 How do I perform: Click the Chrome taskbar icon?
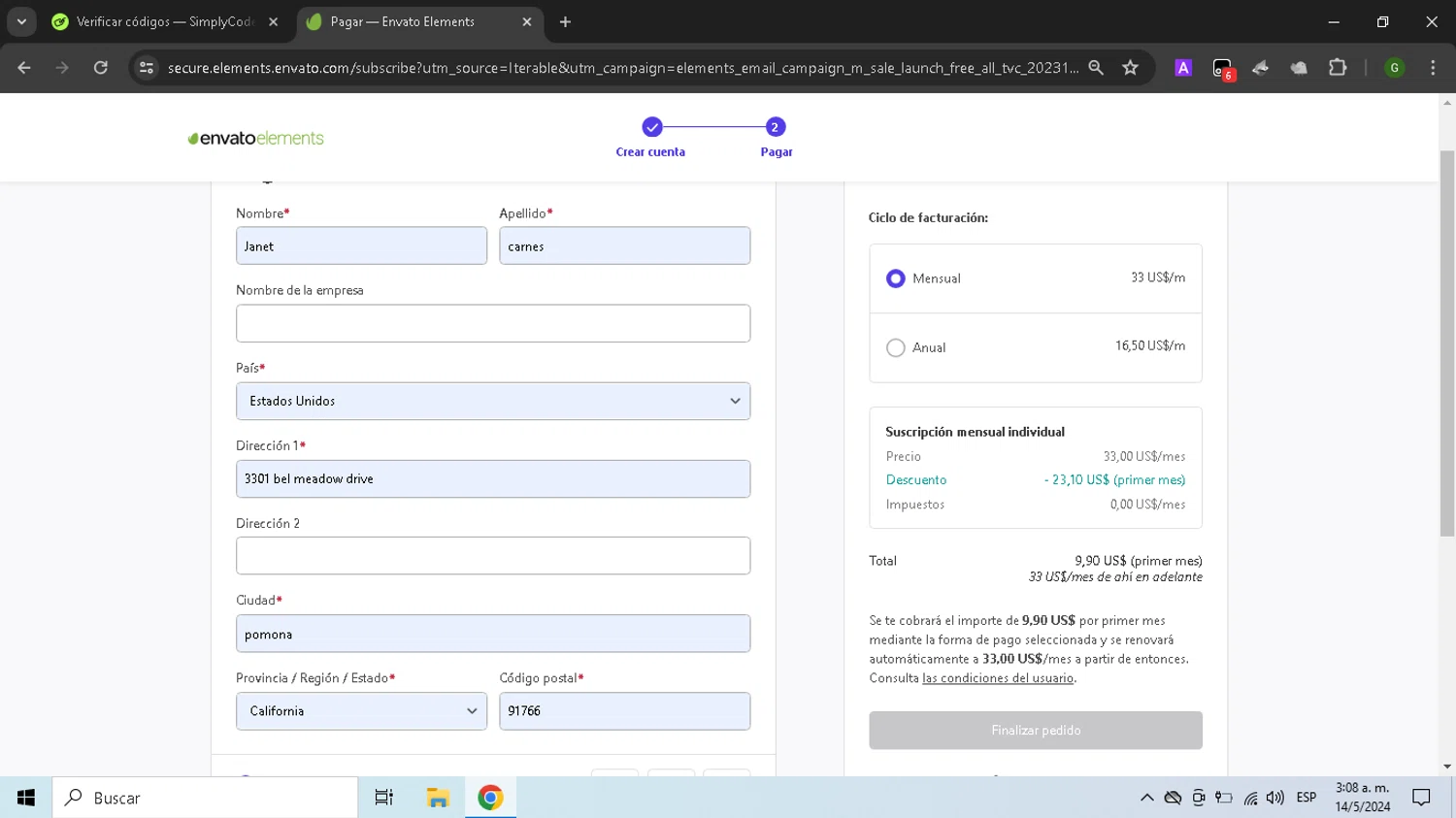[490, 798]
